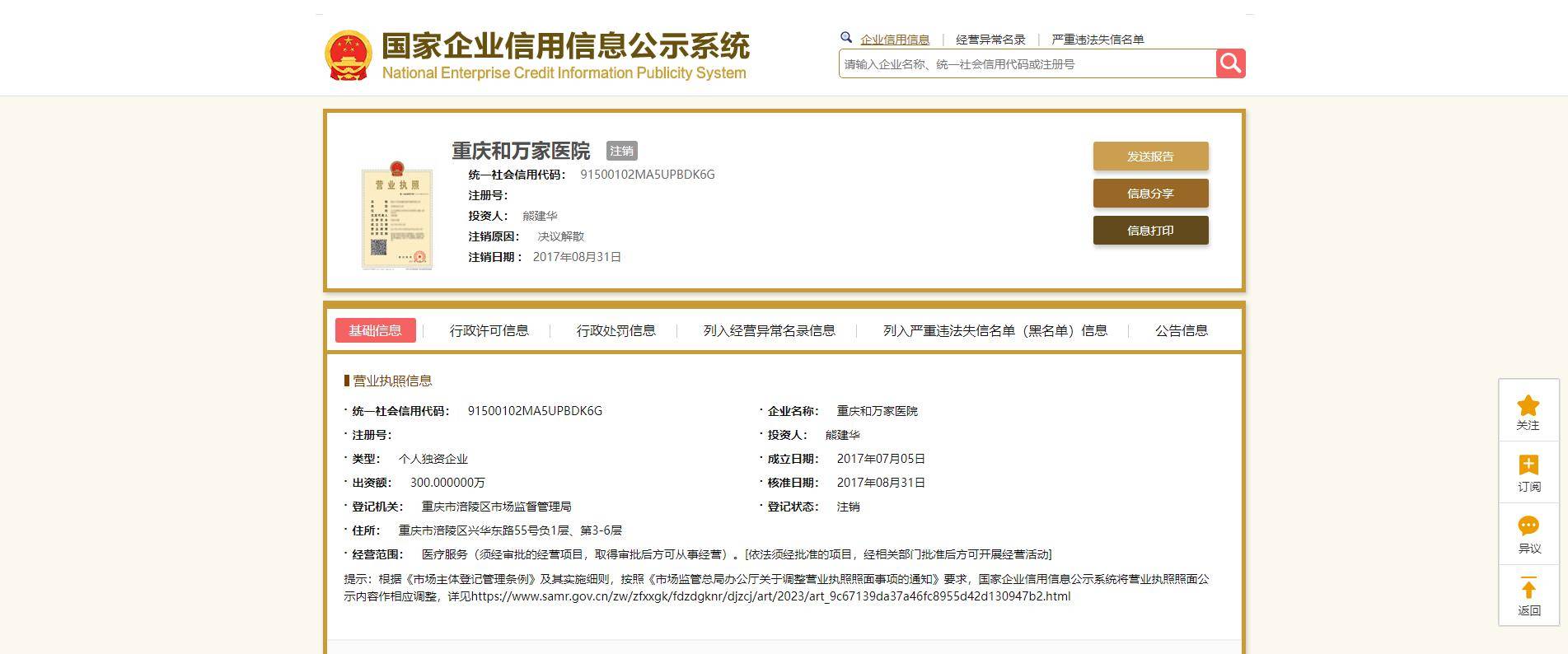The image size is (1568, 654).
Task: Click the 登记状态 value 注销
Action: pyautogui.click(x=848, y=507)
